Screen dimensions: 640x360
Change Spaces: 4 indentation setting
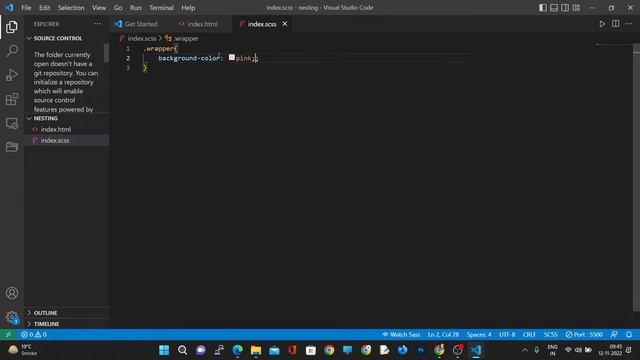[479, 334]
